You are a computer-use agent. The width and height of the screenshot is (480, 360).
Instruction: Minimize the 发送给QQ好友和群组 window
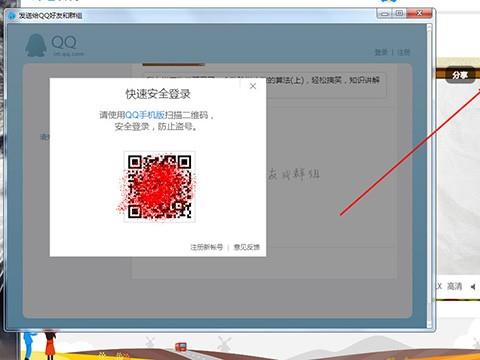(384, 14)
